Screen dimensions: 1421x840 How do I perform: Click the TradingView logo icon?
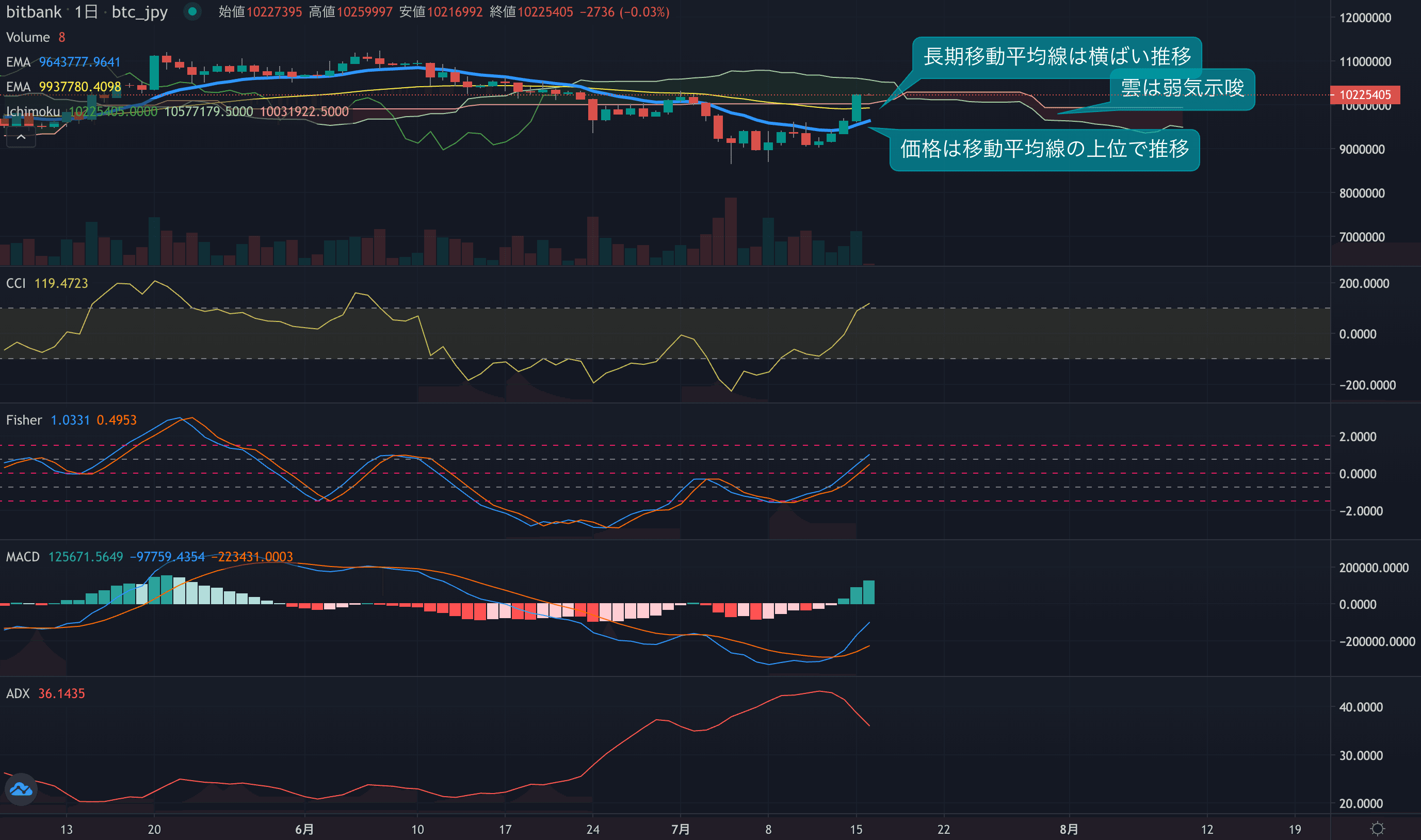click(21, 789)
